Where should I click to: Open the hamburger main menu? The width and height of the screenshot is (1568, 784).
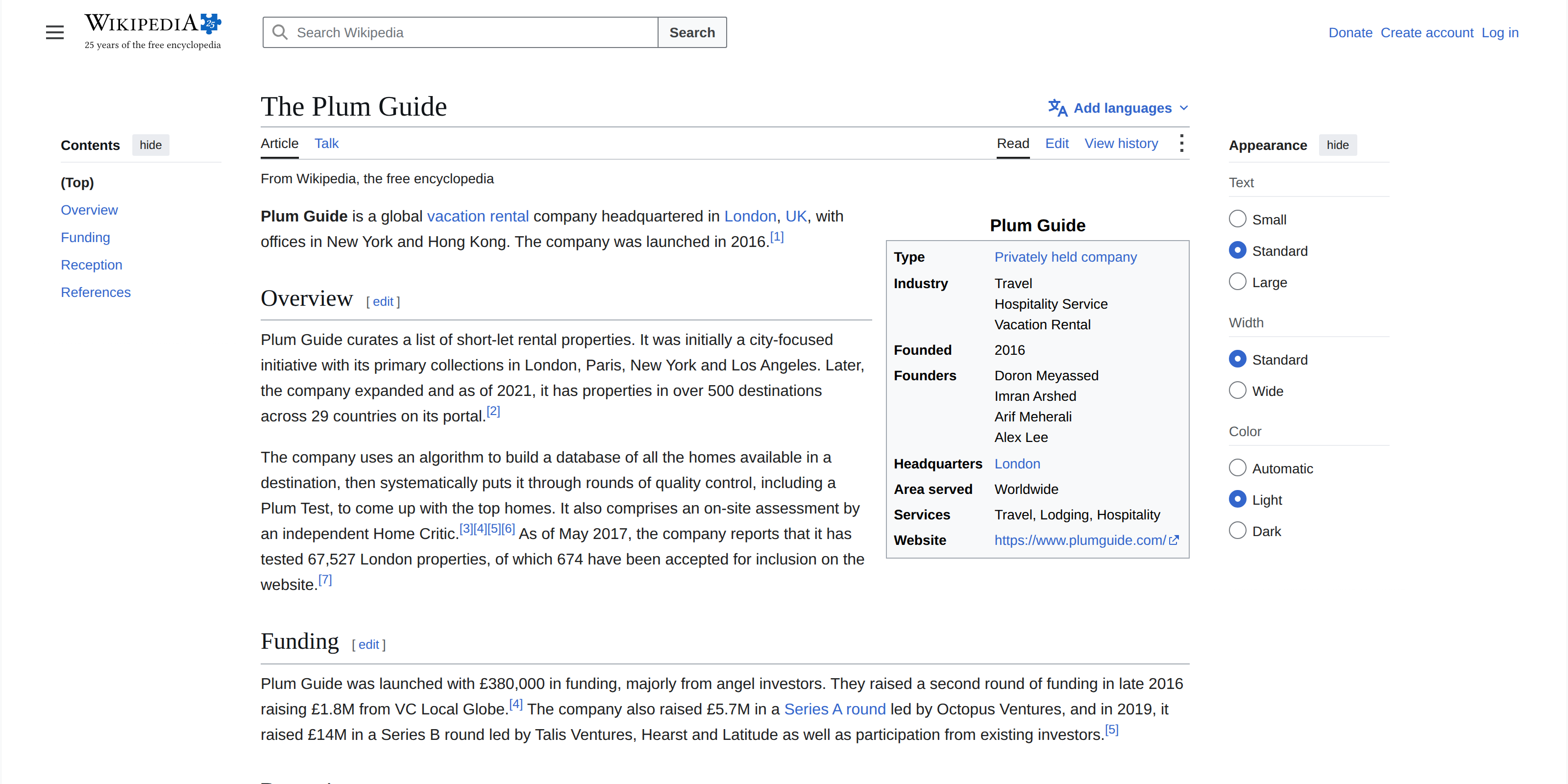pos(55,32)
